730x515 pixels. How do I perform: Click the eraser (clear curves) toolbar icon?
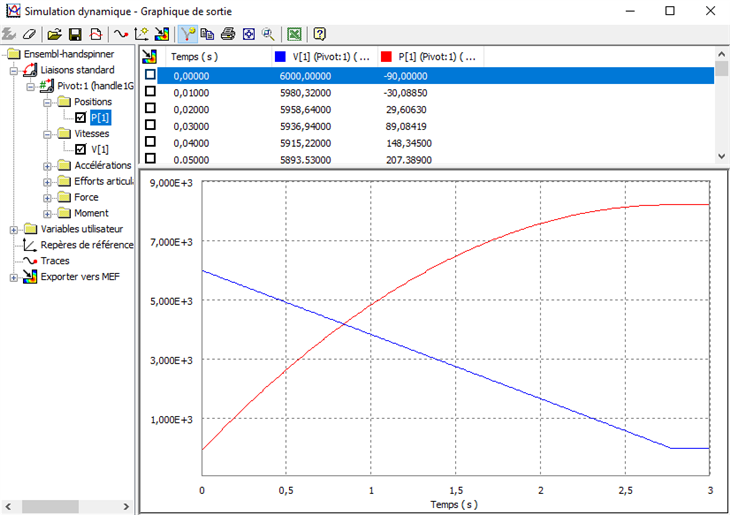tap(30, 34)
